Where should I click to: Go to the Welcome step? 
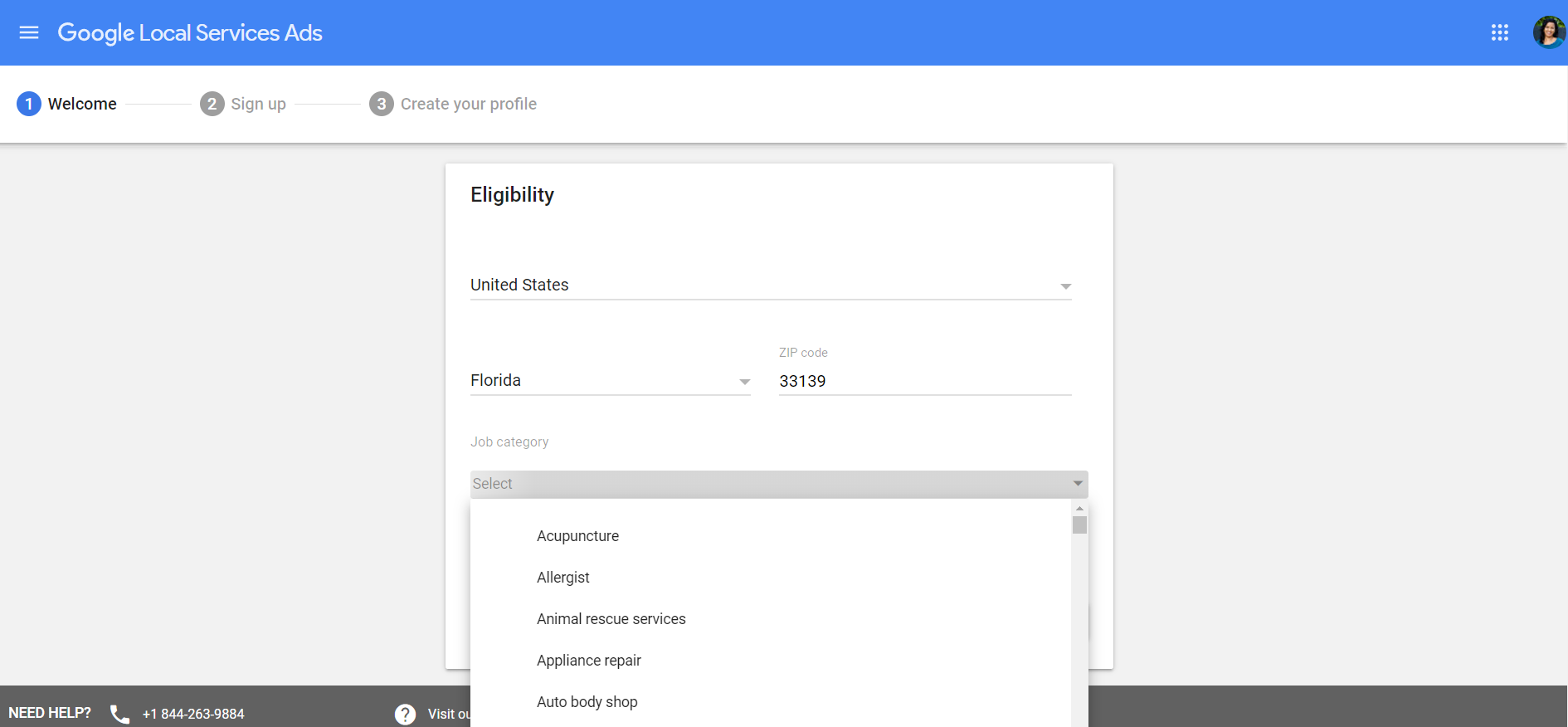point(67,104)
